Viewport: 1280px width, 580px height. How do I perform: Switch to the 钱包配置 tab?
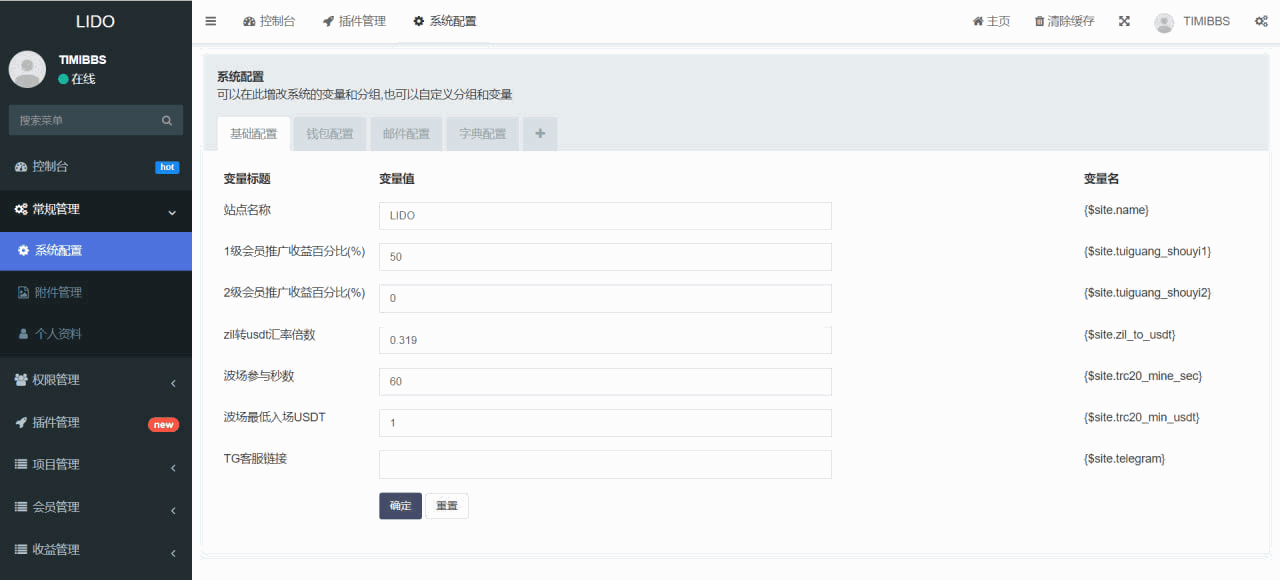tap(329, 133)
